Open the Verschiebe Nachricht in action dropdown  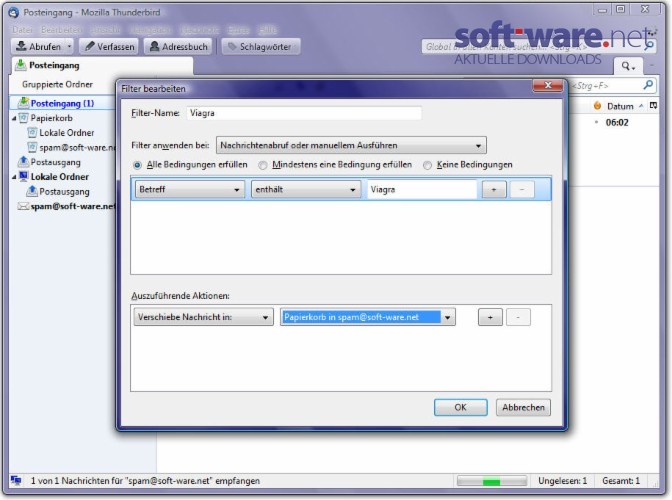pyautogui.click(x=203, y=317)
